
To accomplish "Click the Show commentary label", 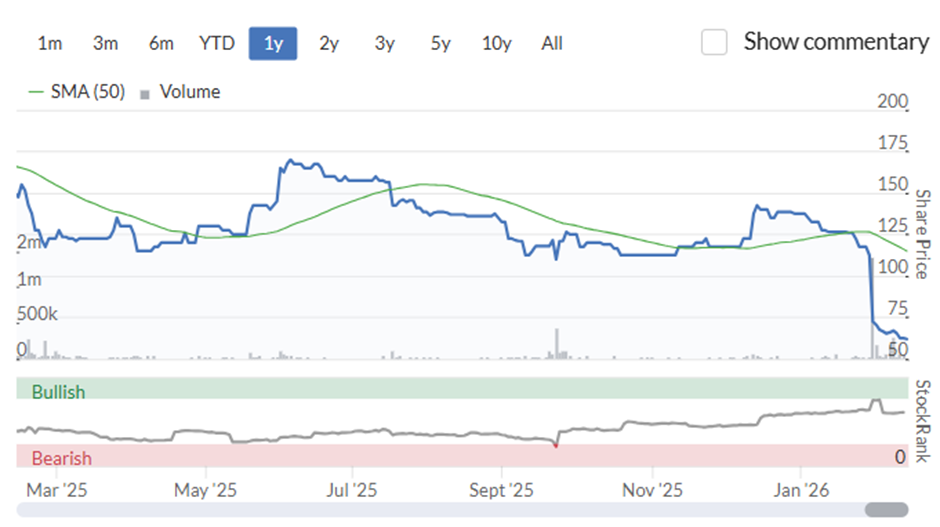I will [836, 42].
